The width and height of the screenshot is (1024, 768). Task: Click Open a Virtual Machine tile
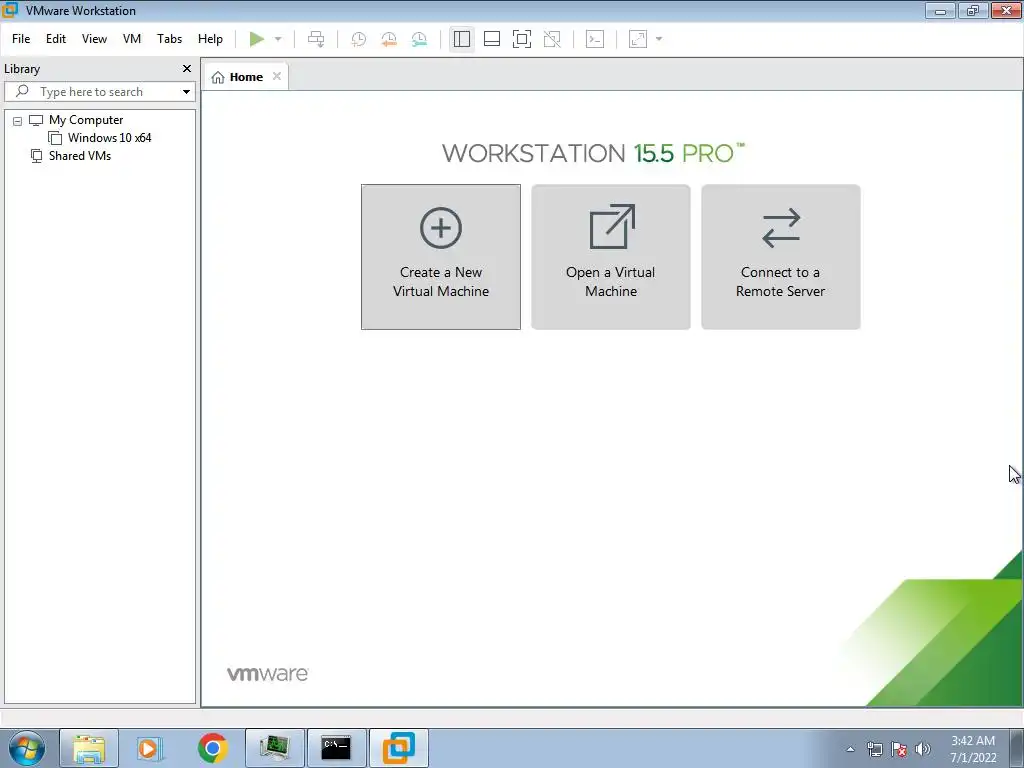coord(611,257)
